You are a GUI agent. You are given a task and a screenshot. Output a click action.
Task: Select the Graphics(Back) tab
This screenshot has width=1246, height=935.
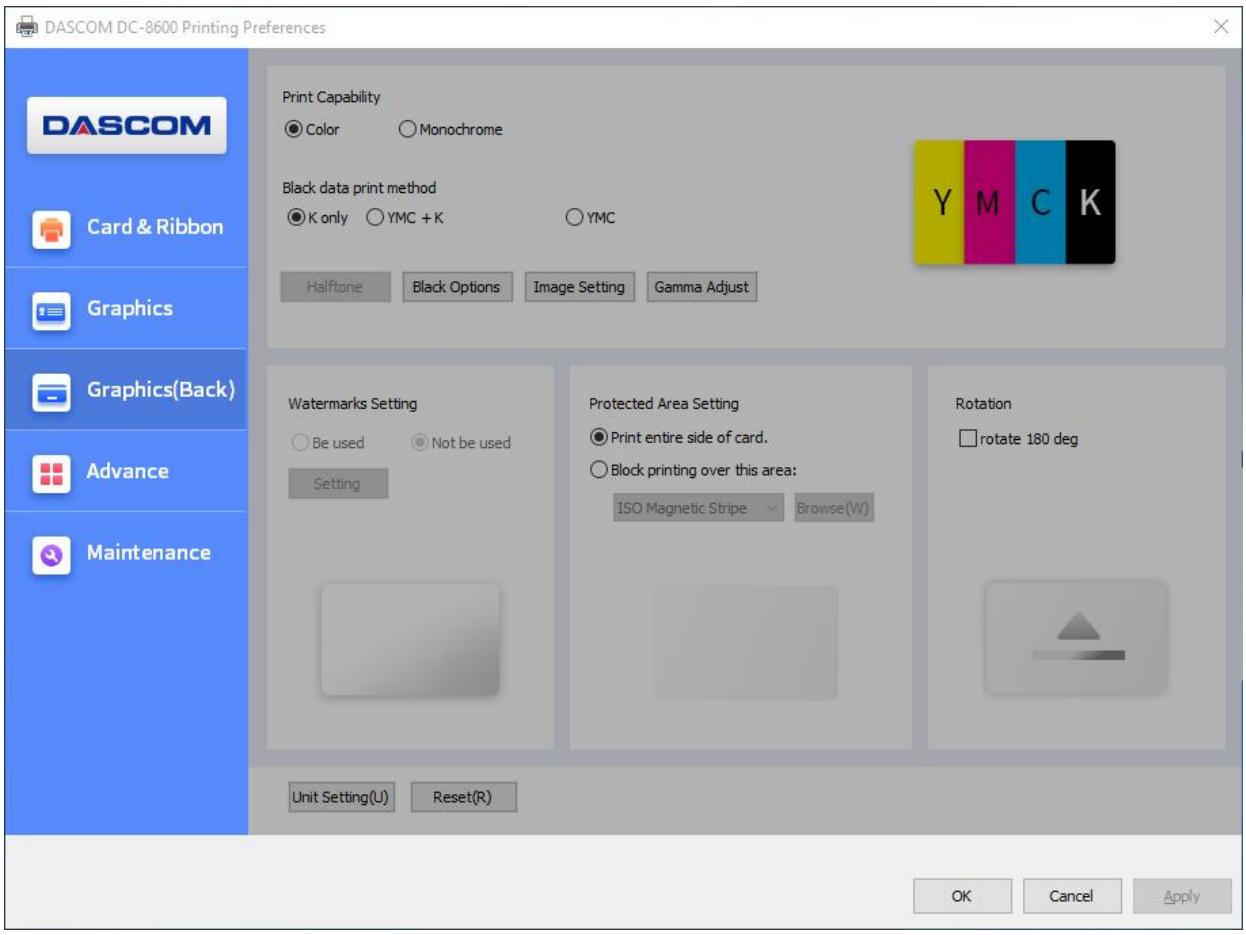click(x=126, y=390)
